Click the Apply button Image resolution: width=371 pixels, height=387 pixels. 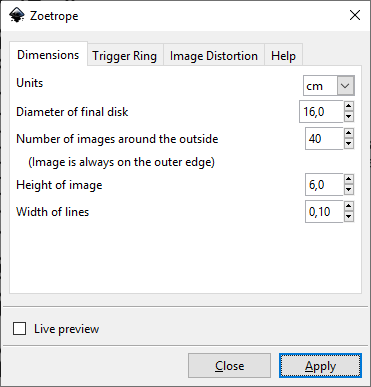320,366
